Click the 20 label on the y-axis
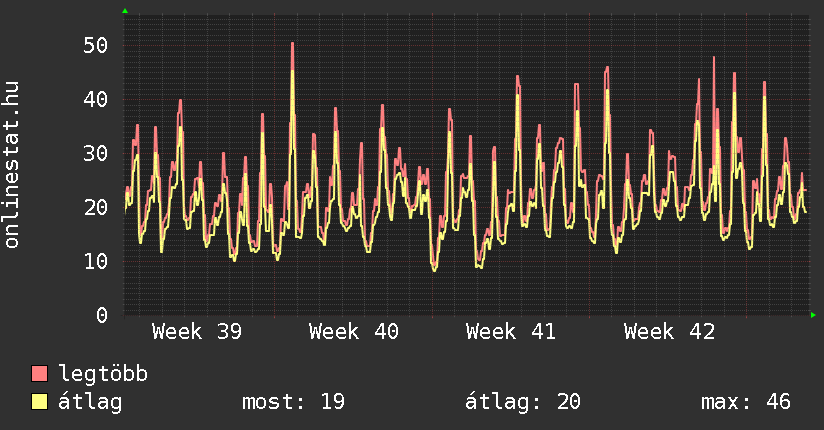Screen dimensions: 824x430 94,207
